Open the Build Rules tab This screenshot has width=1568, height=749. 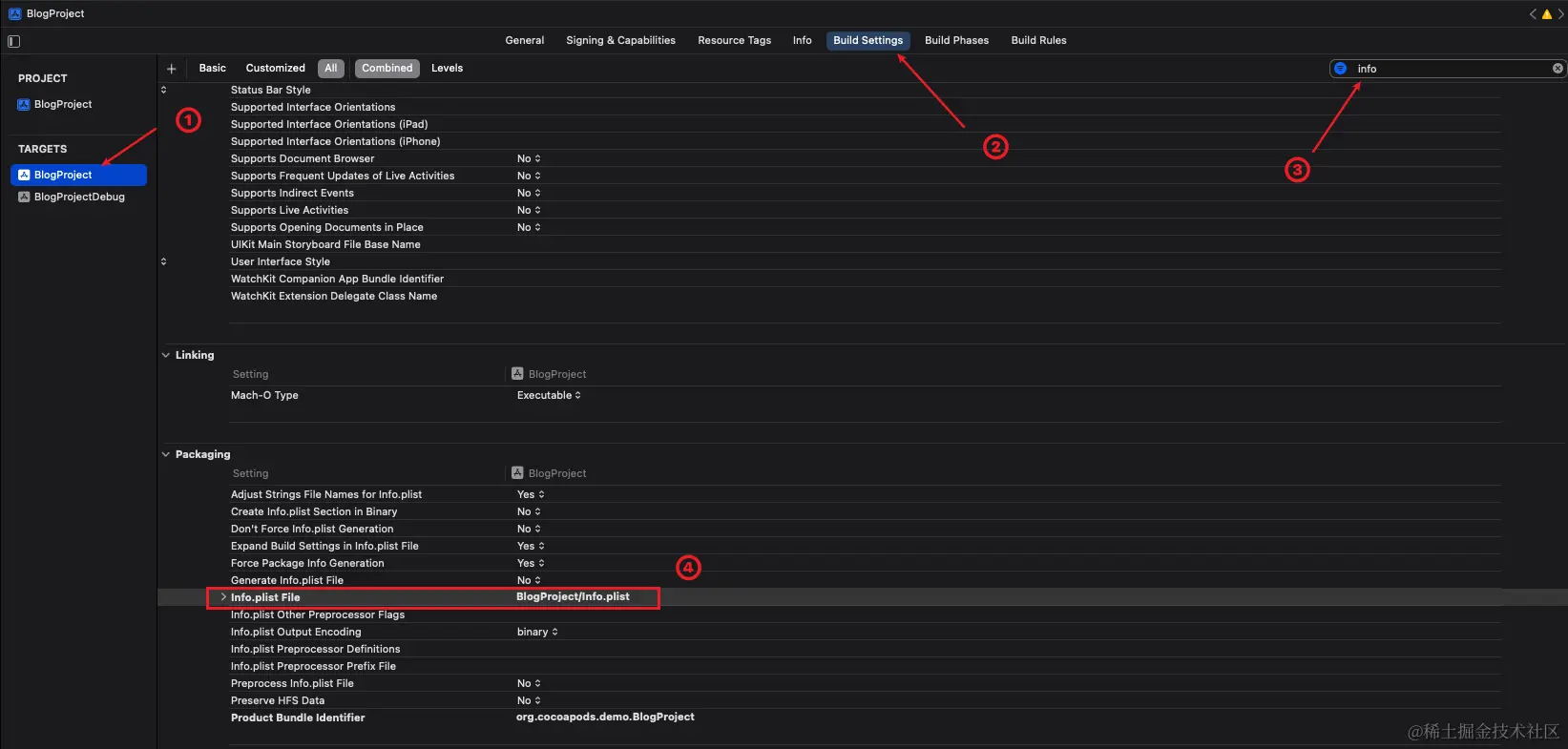coord(1038,40)
